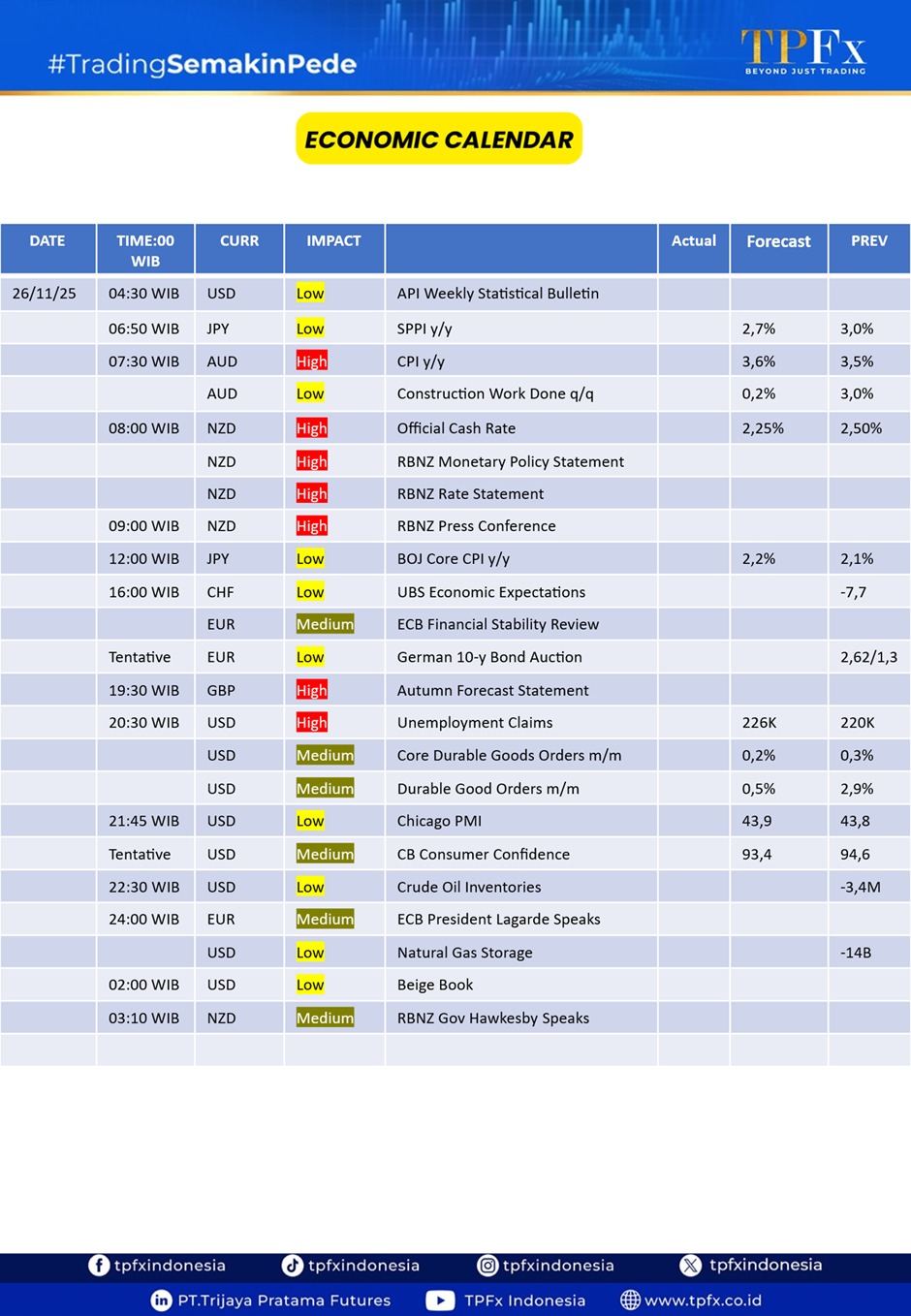Click the TikTok icon in footer
The height and width of the screenshot is (1316, 911).
292,1265
